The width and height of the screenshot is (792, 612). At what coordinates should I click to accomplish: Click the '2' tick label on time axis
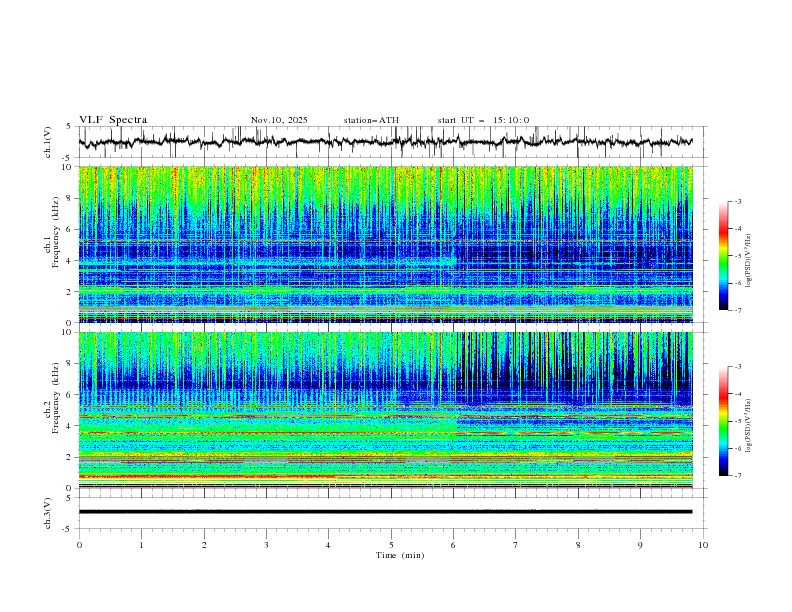click(204, 545)
